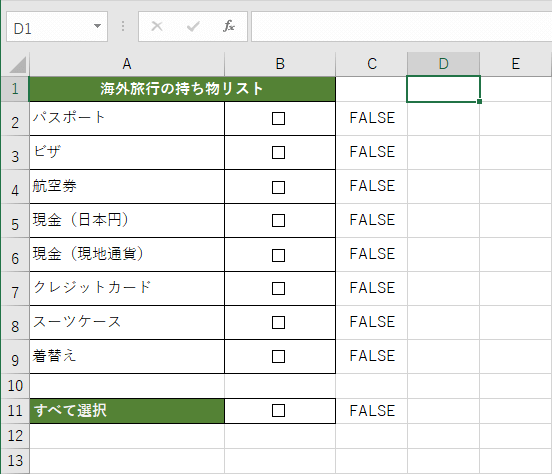
Task: Click the FALSE value in row 8
Action: click(372, 322)
